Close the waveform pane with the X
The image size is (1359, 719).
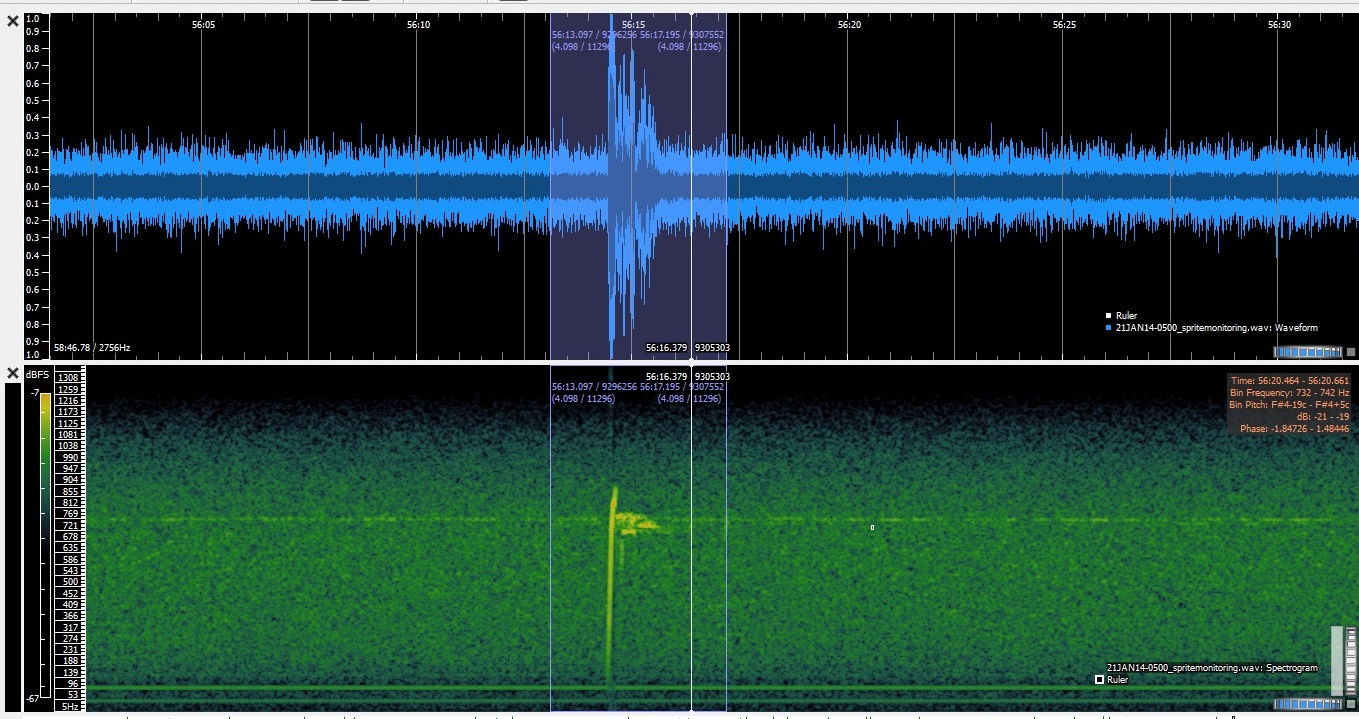pyautogui.click(x=13, y=21)
